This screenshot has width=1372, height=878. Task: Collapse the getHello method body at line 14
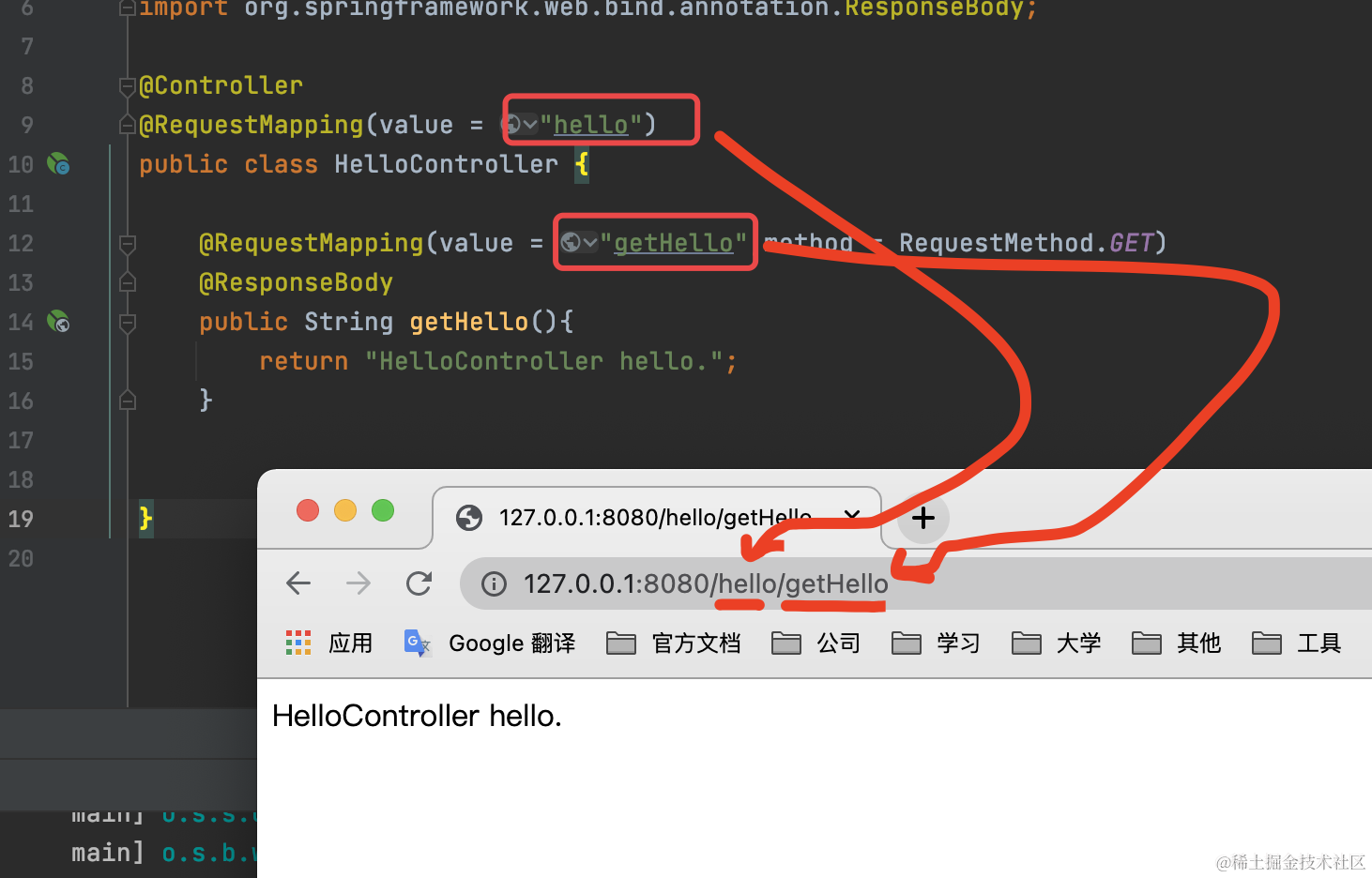(x=128, y=323)
